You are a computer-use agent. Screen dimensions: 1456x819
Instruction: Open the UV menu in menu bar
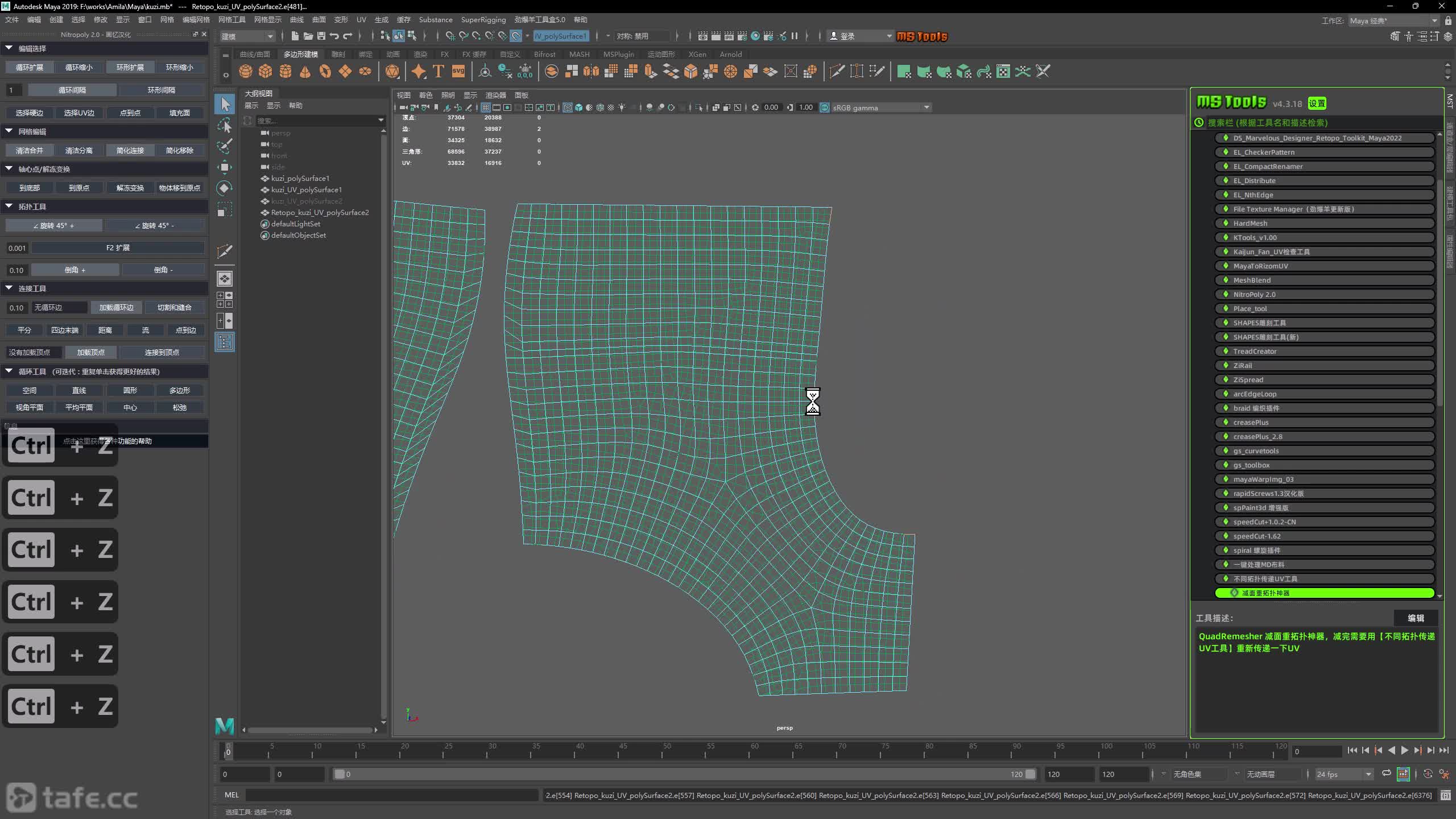(x=361, y=19)
